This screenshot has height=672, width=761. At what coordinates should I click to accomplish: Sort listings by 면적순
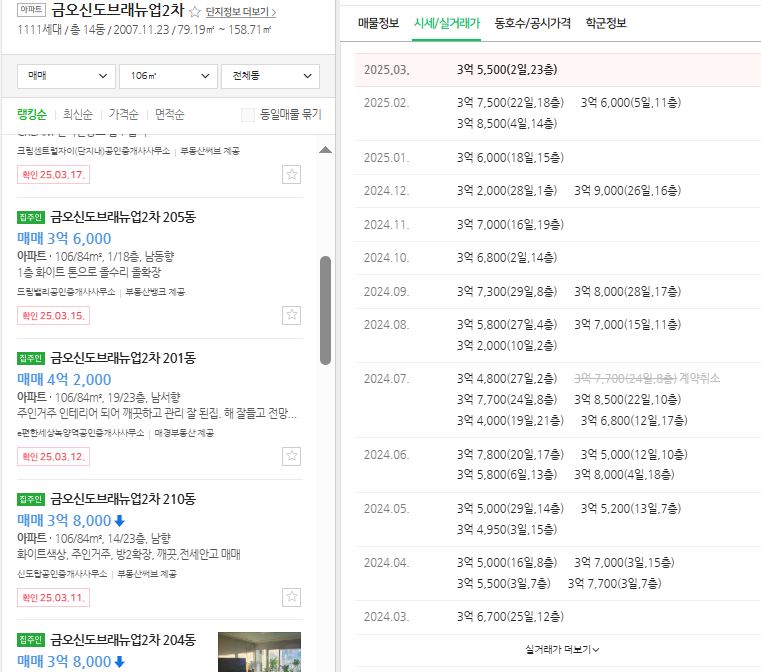(169, 115)
